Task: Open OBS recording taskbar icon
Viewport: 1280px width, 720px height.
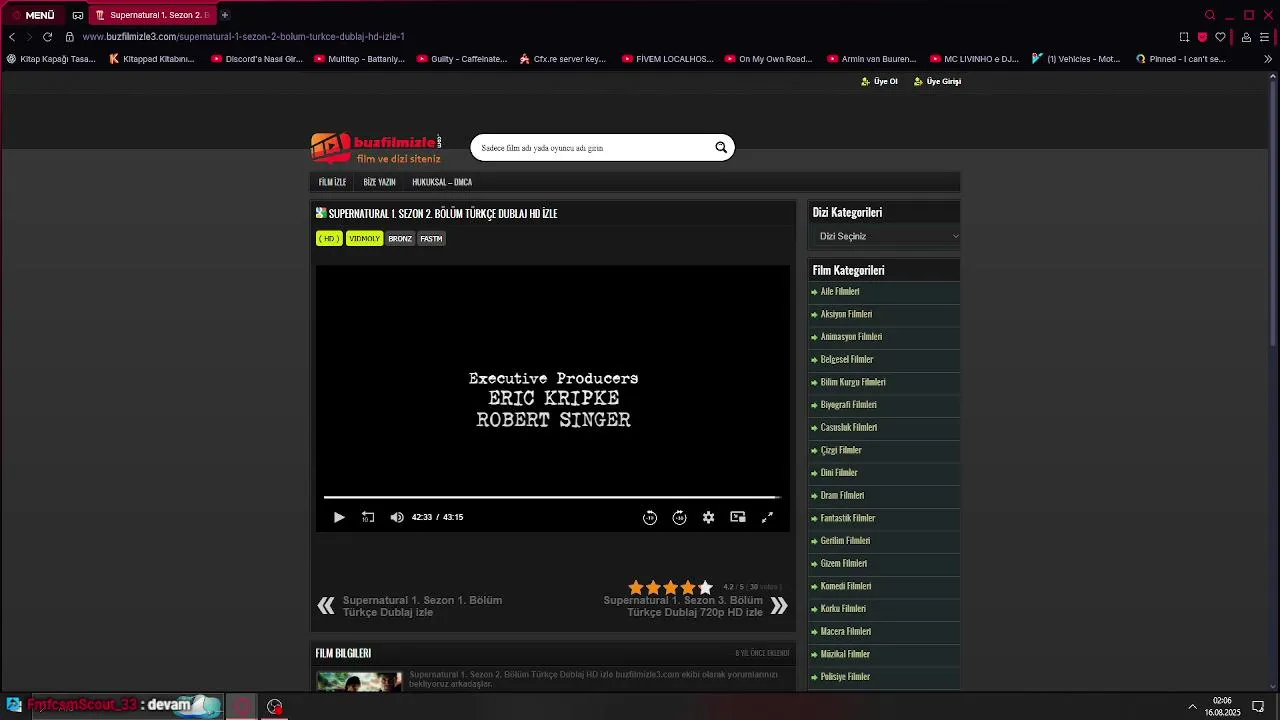Action: tap(274, 707)
